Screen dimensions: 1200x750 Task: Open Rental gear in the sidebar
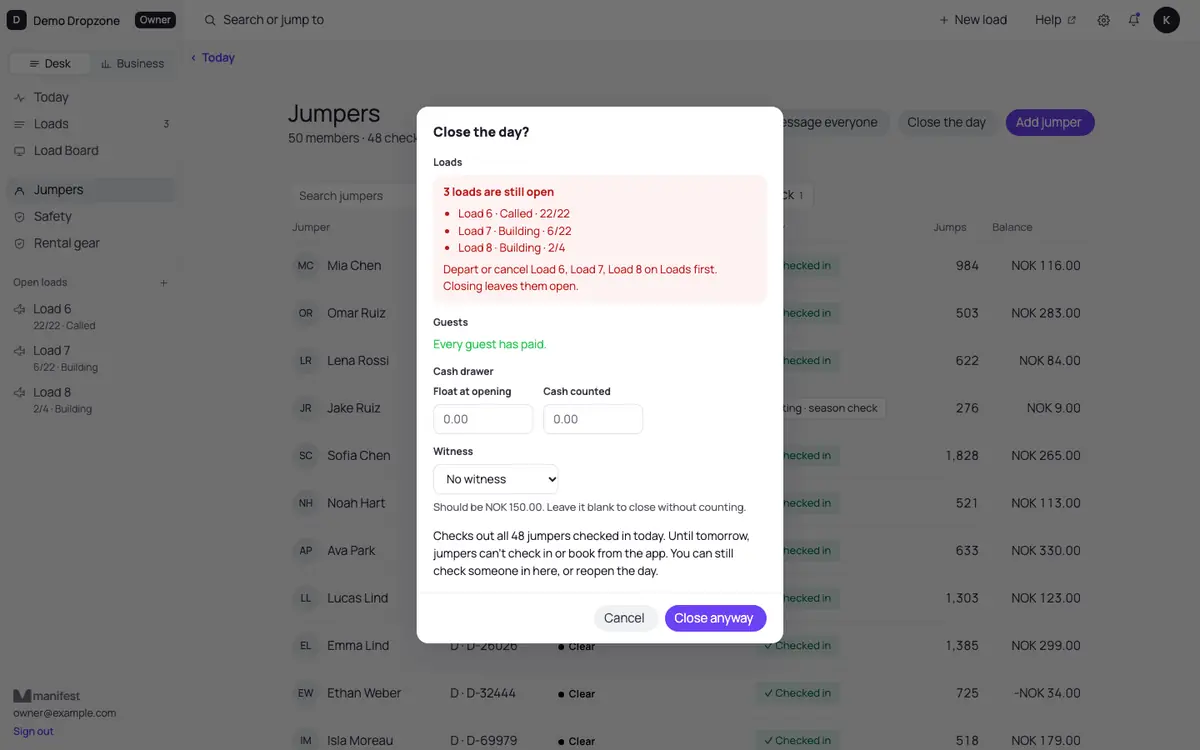point(91,243)
